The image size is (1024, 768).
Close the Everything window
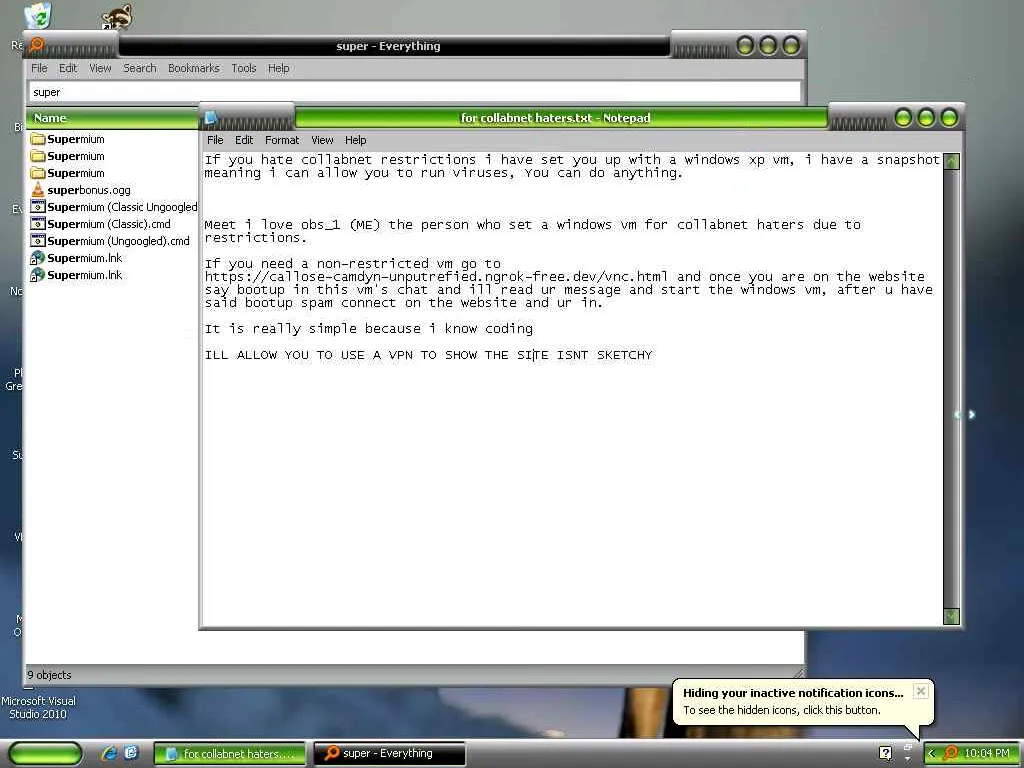791,45
